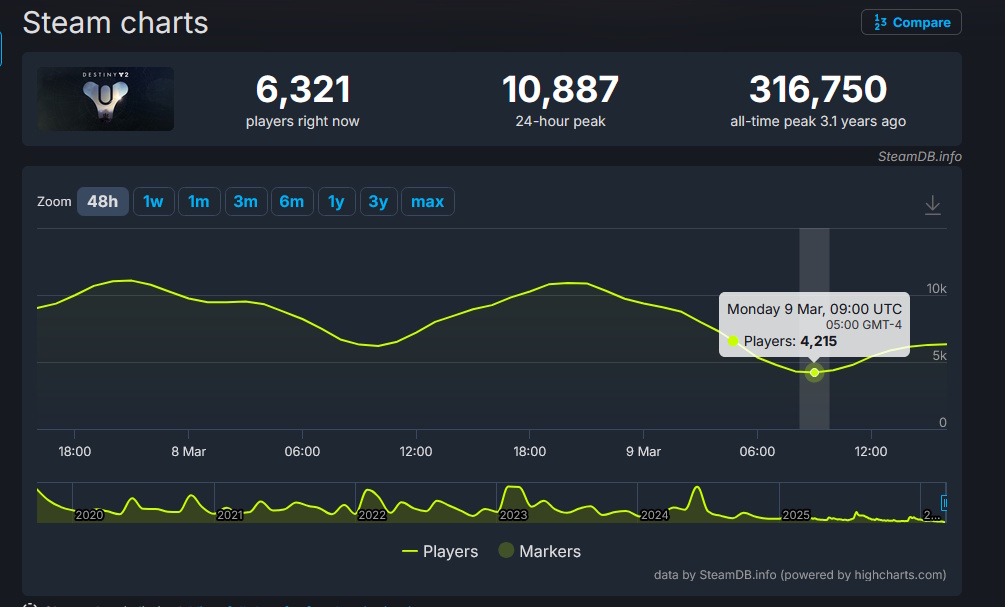This screenshot has height=607, width=1005.
Task: Click the download chart icon
Action: 932,205
